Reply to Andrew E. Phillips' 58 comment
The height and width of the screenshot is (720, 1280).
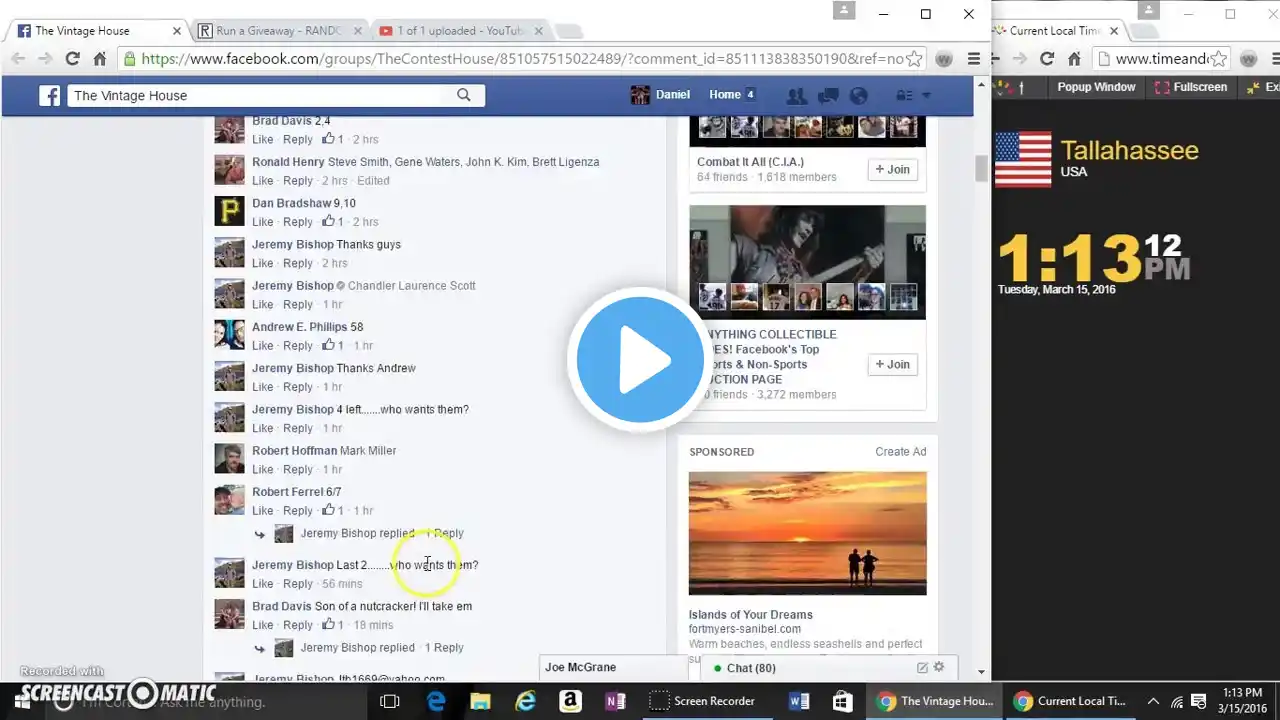point(298,346)
